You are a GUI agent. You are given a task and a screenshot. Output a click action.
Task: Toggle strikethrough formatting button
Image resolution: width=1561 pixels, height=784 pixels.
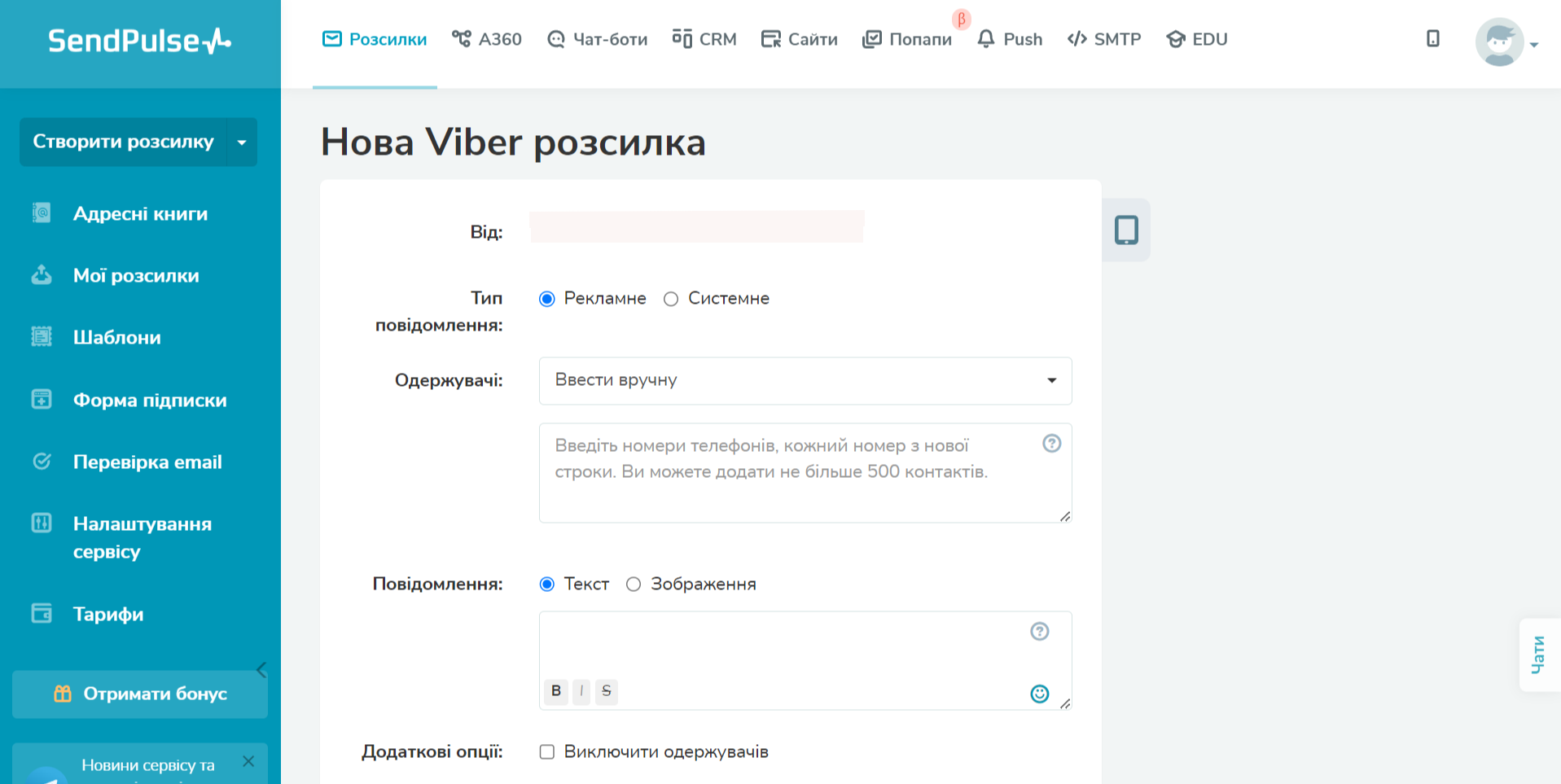point(607,691)
